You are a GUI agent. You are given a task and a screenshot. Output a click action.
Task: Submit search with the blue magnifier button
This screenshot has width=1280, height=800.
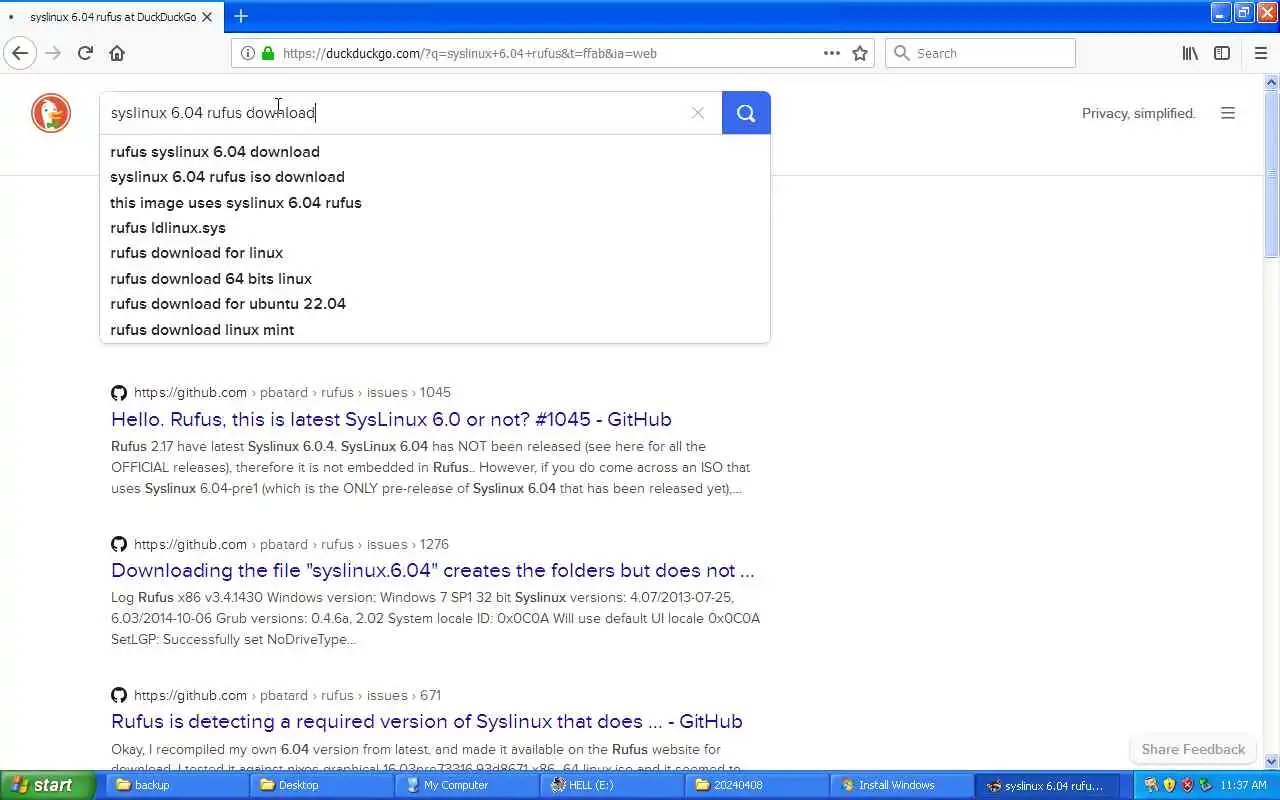point(746,113)
